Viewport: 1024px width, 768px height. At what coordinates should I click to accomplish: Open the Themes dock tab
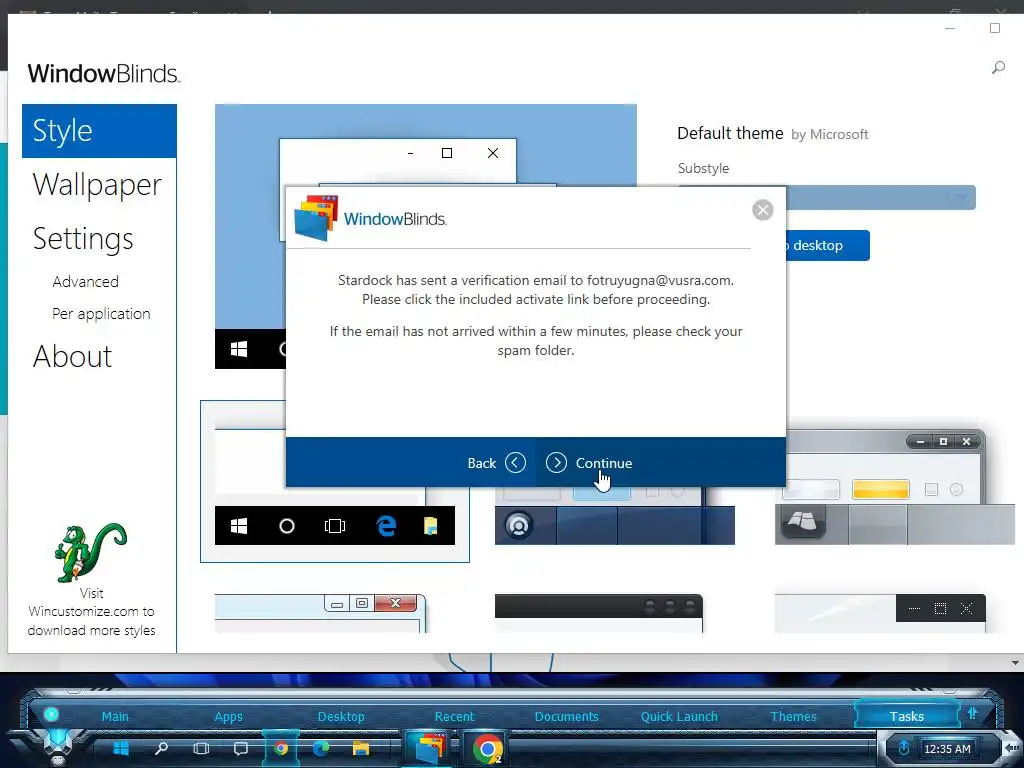[793, 716]
